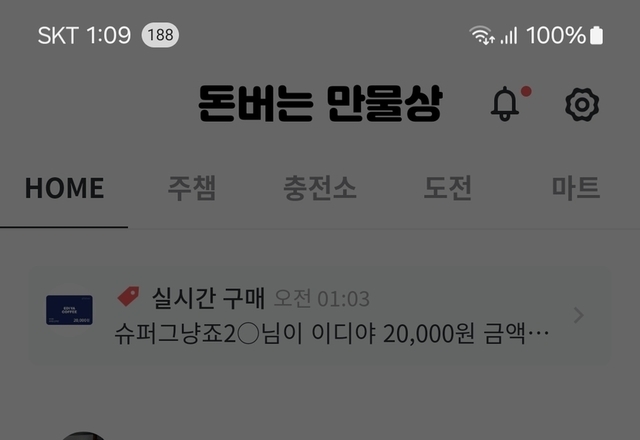
Task: Tap the red price tag icon
Action: tap(129, 296)
